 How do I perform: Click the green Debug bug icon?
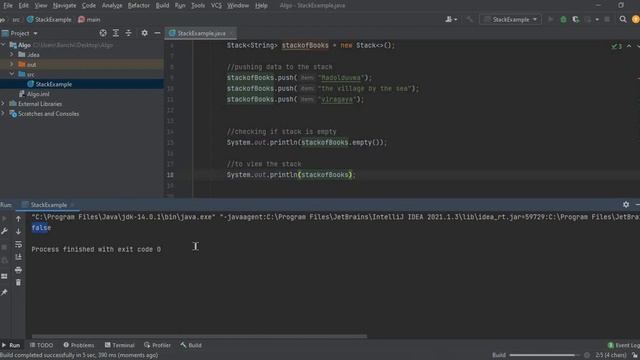[563, 19]
